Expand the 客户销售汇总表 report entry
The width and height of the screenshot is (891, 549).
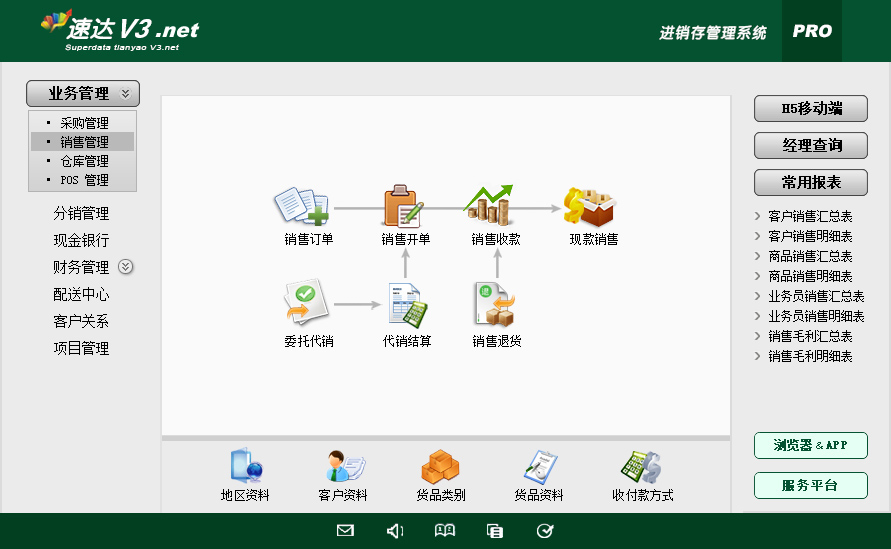809,216
